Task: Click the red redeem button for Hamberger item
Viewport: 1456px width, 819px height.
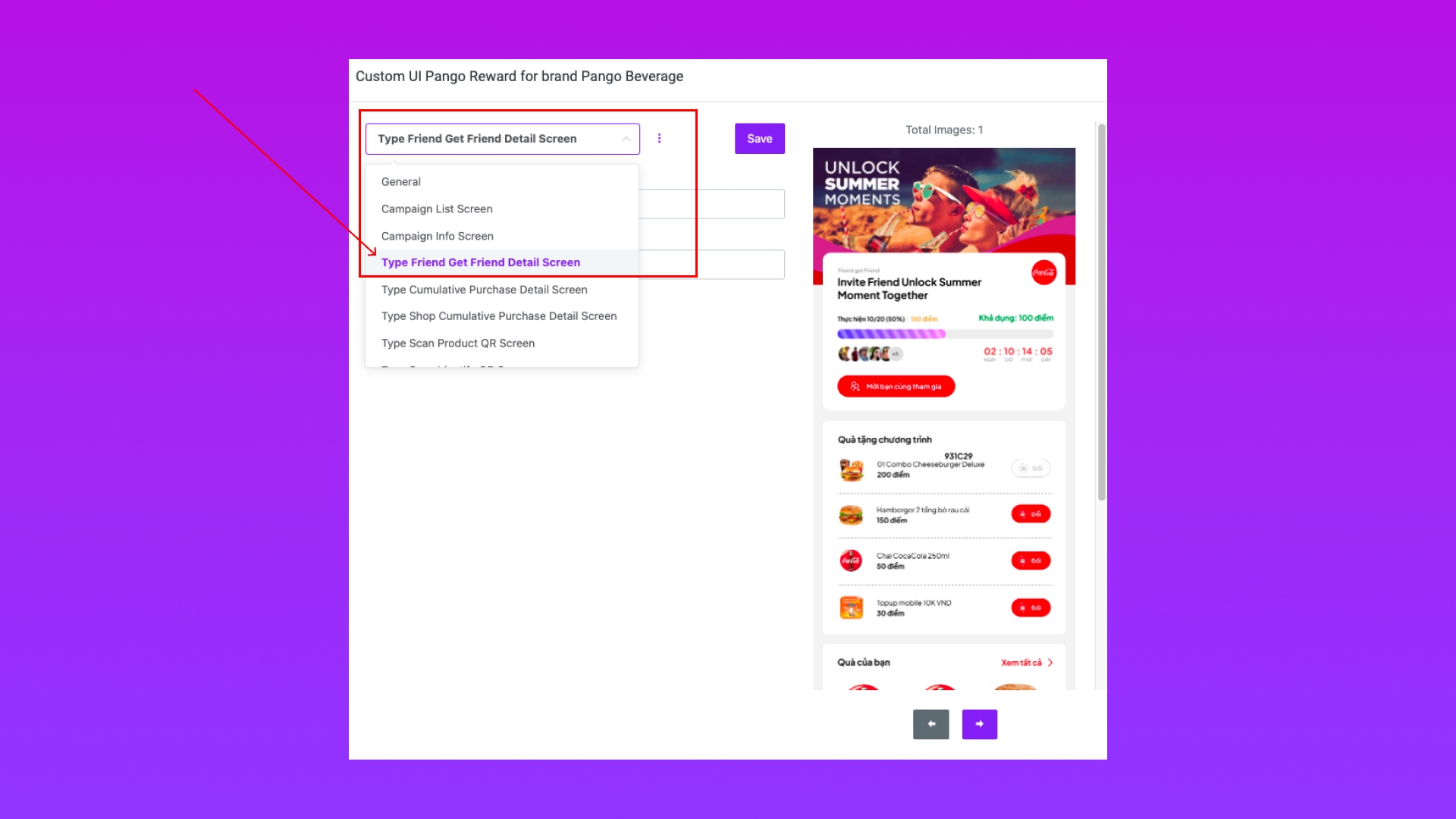Action: point(1031,514)
